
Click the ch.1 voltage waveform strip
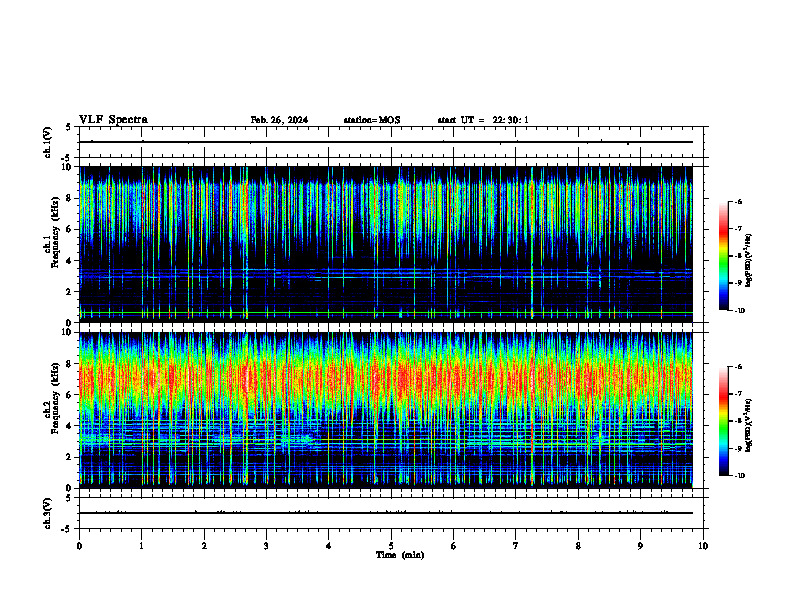[391, 142]
